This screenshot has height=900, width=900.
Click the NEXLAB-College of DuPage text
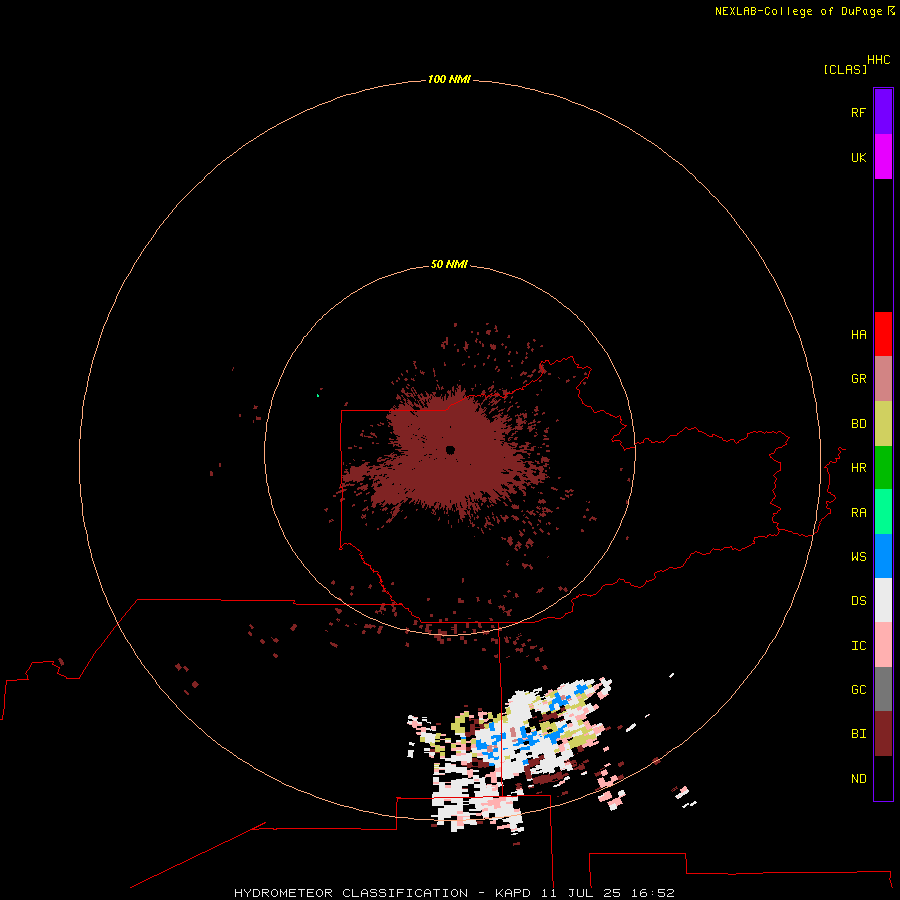point(797,11)
